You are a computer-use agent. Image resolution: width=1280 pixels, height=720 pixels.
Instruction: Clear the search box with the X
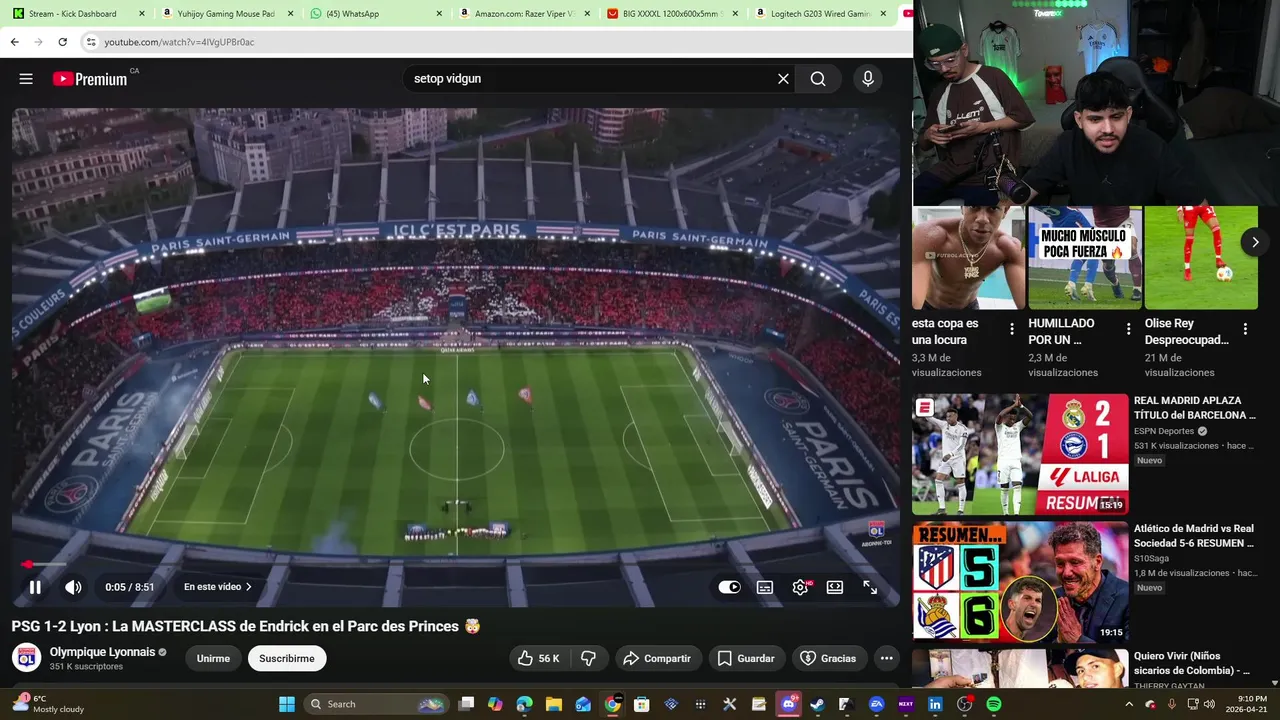pyautogui.click(x=783, y=79)
